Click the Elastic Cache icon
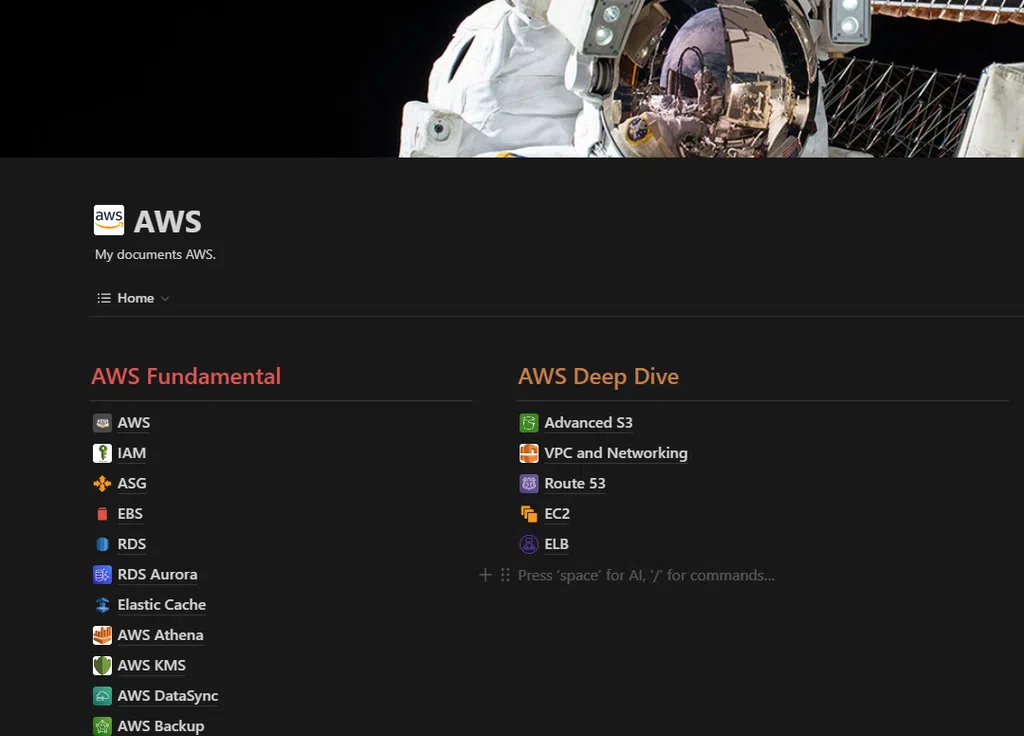 [103, 605]
